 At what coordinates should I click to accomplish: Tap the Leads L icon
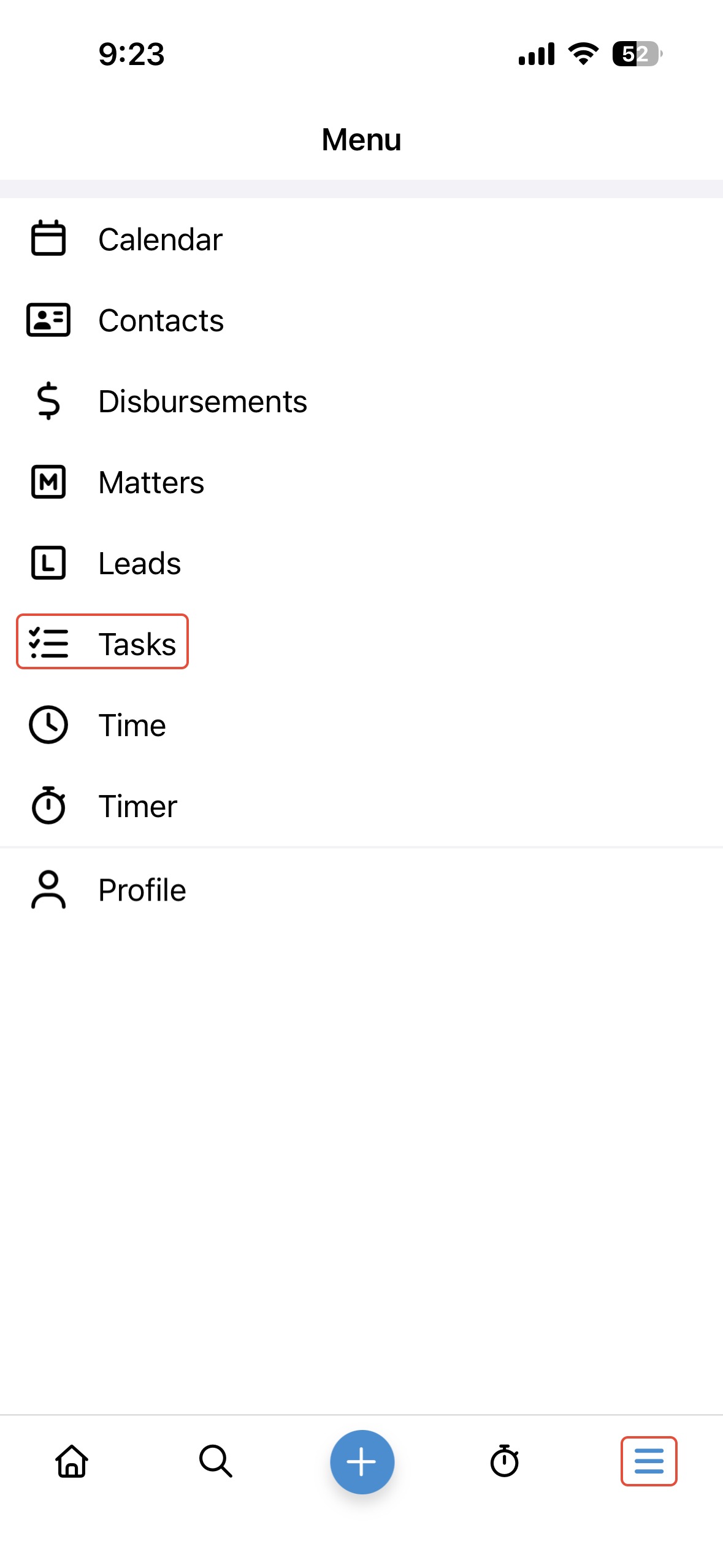[x=48, y=563]
